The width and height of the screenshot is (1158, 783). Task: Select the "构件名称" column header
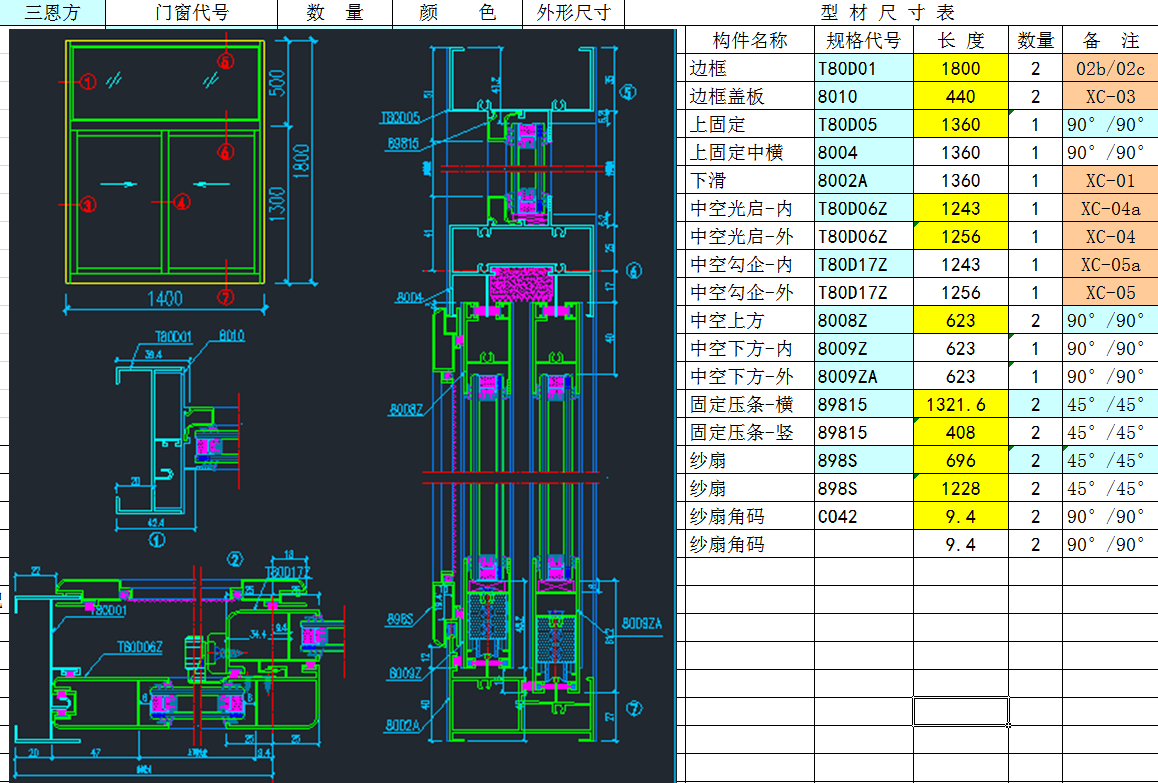[749, 41]
